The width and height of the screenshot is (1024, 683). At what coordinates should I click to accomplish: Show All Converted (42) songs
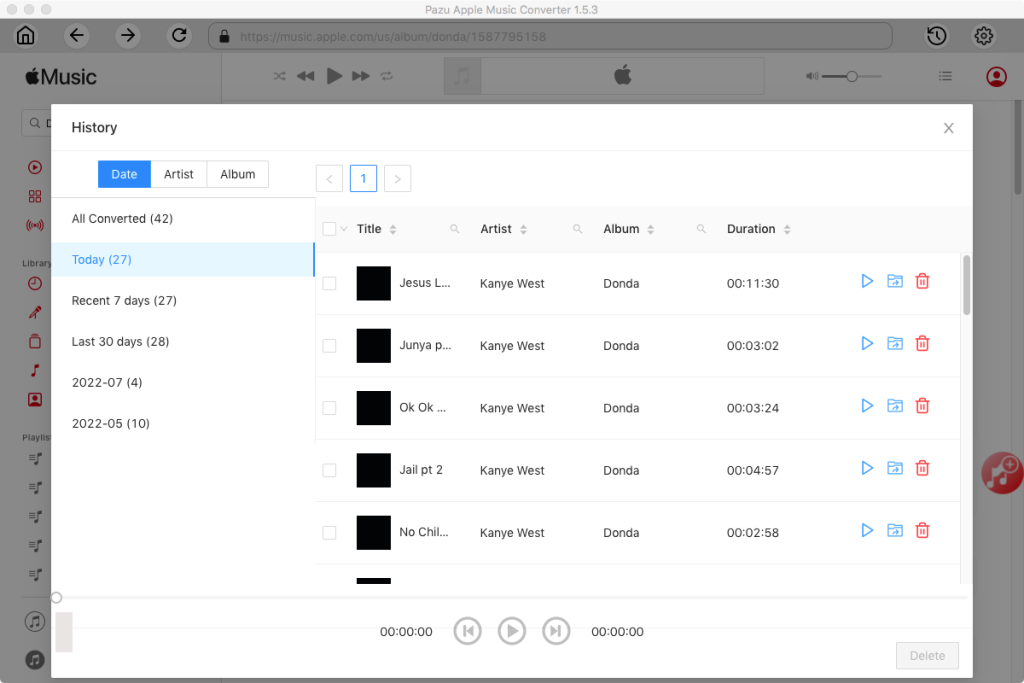point(122,218)
